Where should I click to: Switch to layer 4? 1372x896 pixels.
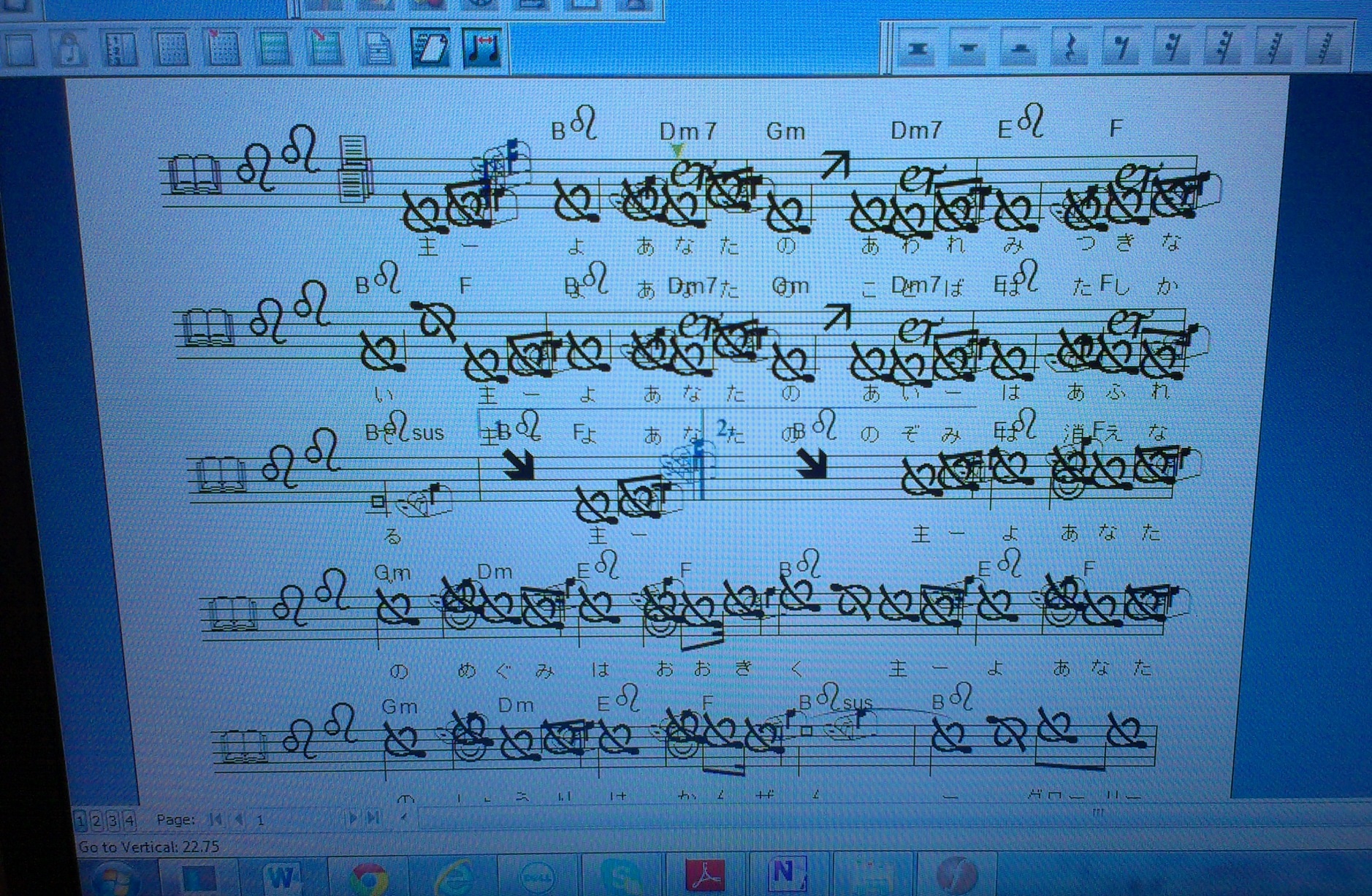[129, 821]
